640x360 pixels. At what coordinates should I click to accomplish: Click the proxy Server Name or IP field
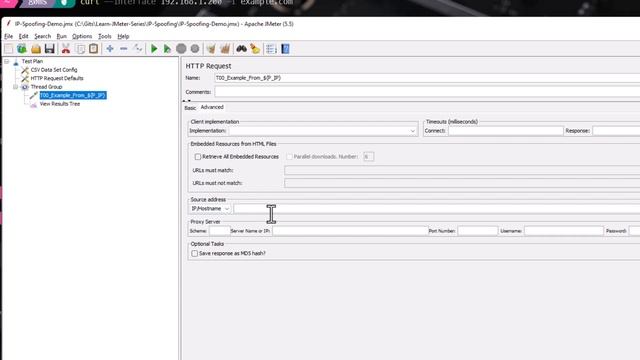(x=350, y=231)
